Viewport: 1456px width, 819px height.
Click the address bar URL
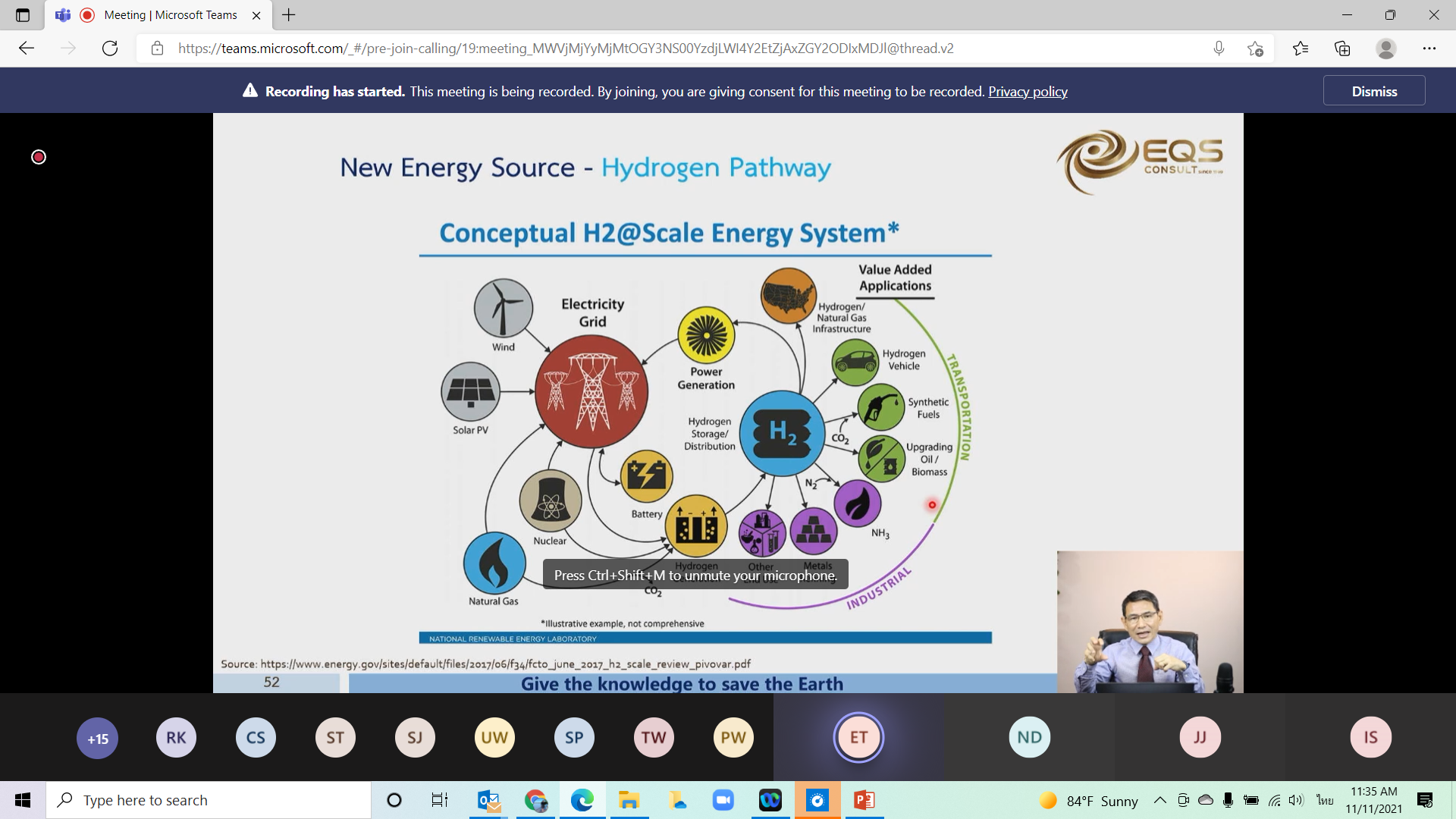(566, 49)
